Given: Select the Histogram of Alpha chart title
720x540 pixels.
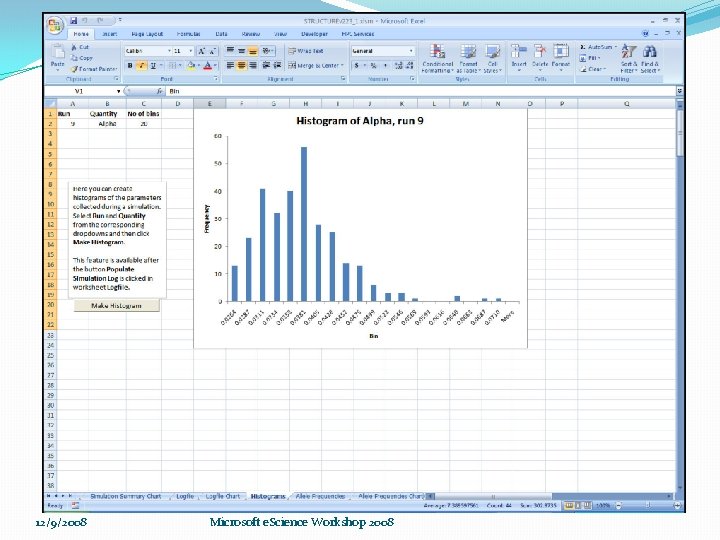Looking at the screenshot, I should [x=360, y=121].
